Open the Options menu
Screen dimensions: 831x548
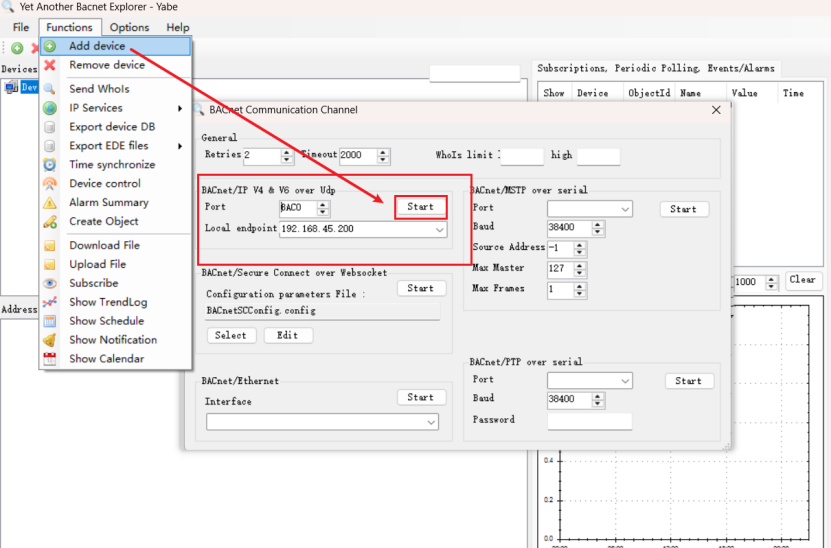click(129, 28)
